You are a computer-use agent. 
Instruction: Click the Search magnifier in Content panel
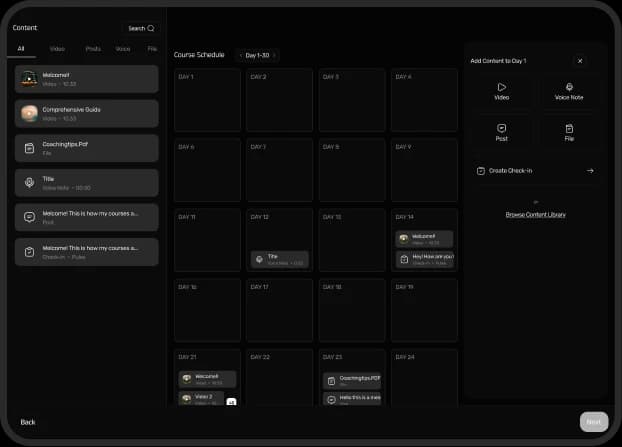pos(151,28)
